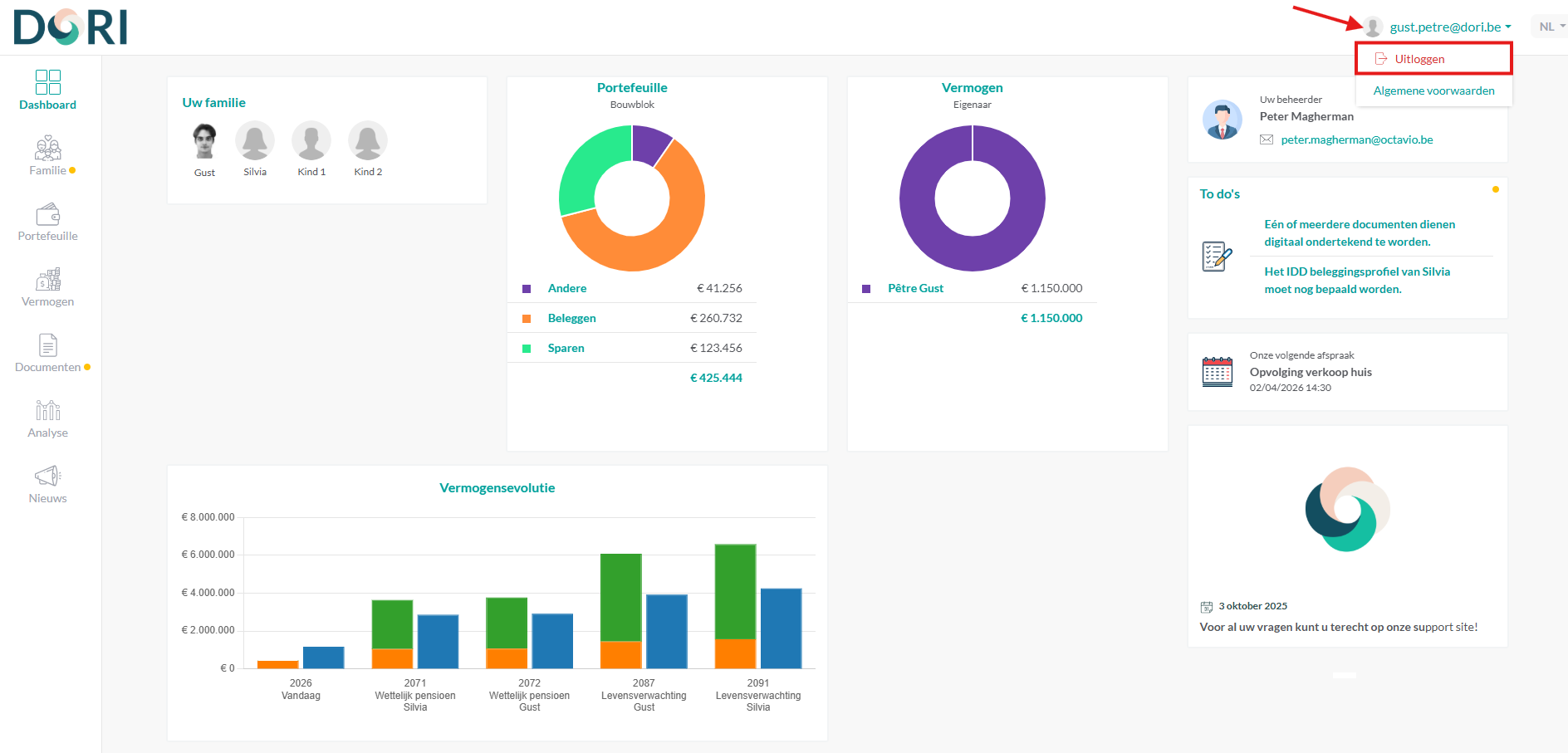Choose Algemene voorwaarden menu entry
The width and height of the screenshot is (1568, 753).
click(1433, 90)
